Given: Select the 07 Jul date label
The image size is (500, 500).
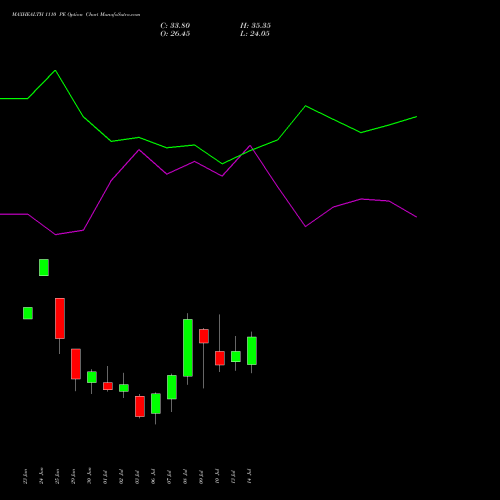Looking at the screenshot, I should [x=169, y=476].
